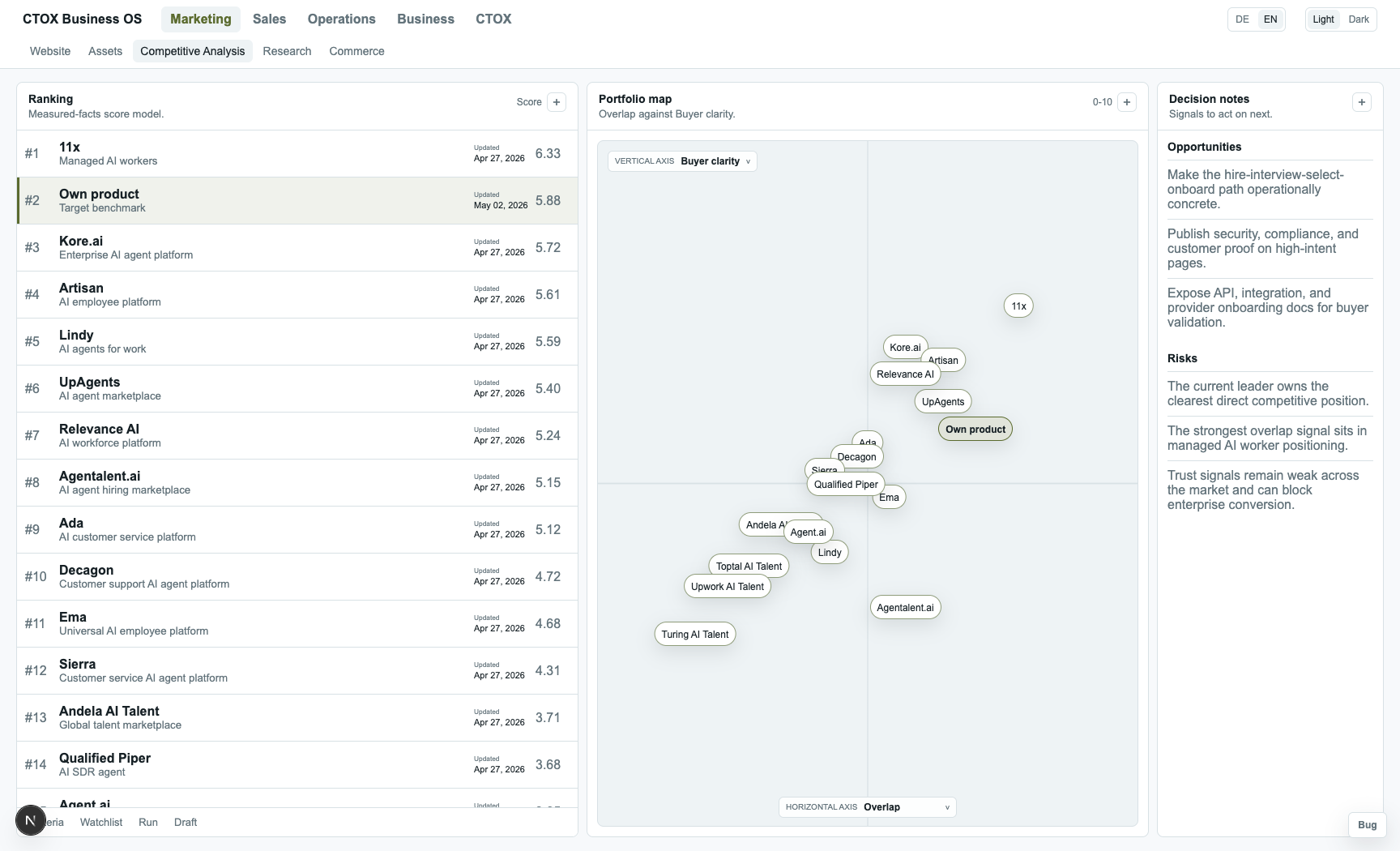Open the Sales module tab

[269, 19]
